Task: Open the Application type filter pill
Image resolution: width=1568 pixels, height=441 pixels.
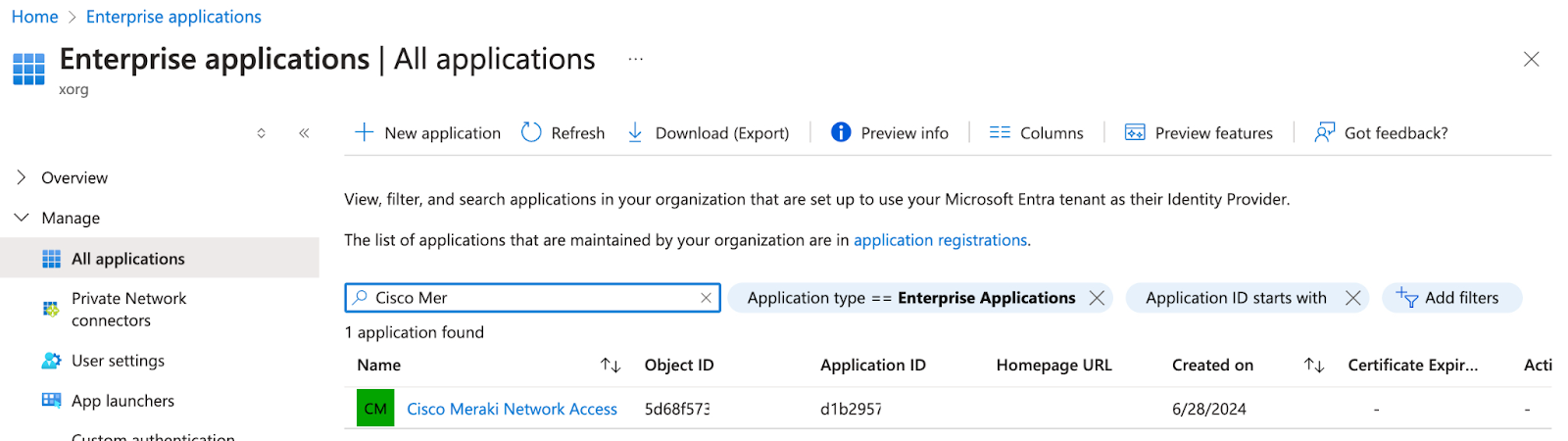Action: tap(910, 298)
